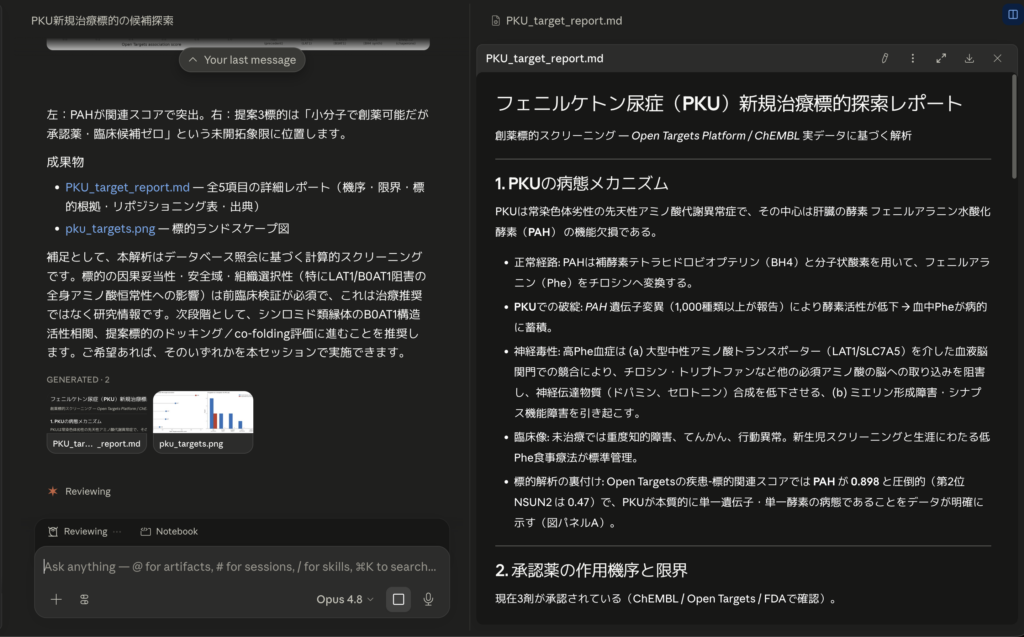The height and width of the screenshot is (637, 1024).
Task: Click the document icon beside top file tab
Action: (x=496, y=21)
